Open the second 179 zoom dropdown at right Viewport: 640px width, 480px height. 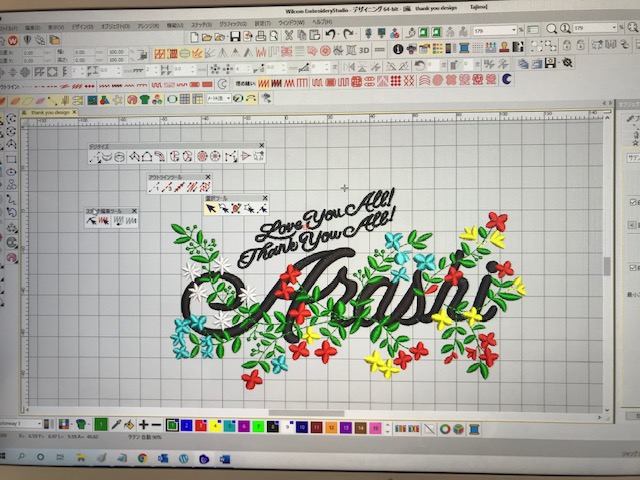614,27
